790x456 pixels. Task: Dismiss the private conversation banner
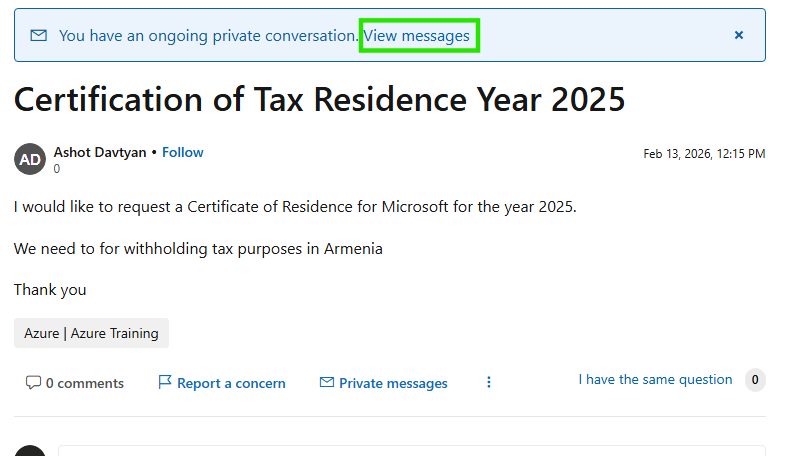[739, 35]
